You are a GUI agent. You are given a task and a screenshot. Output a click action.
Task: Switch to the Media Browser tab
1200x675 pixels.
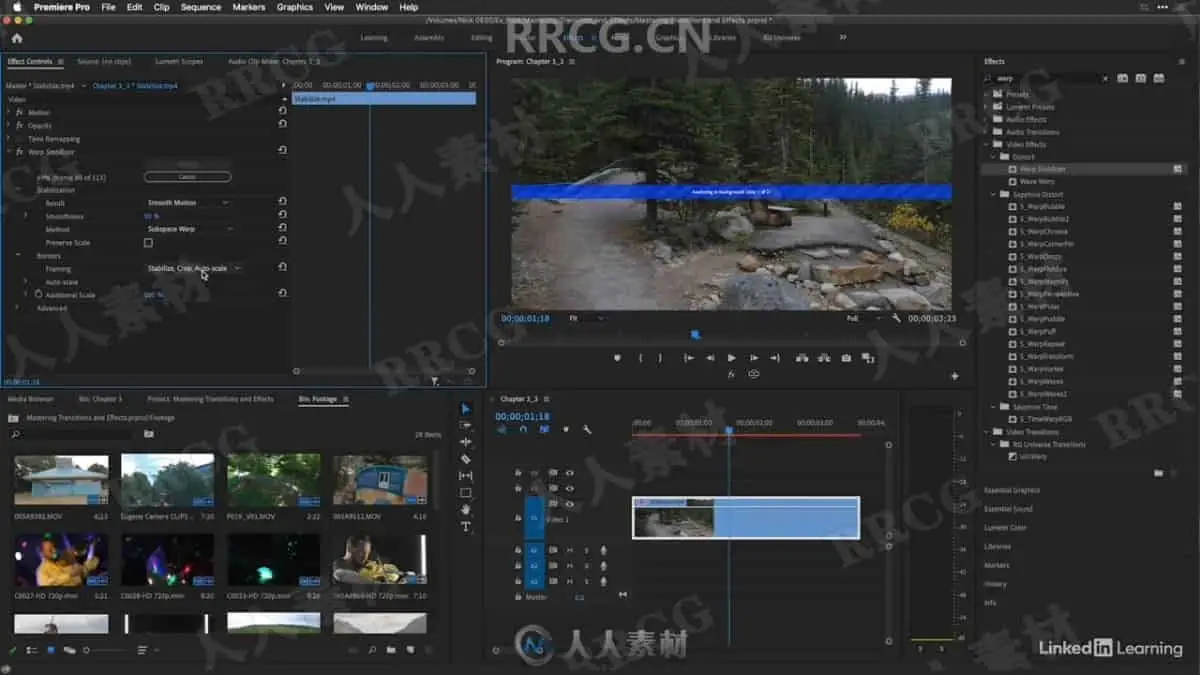pos(30,399)
